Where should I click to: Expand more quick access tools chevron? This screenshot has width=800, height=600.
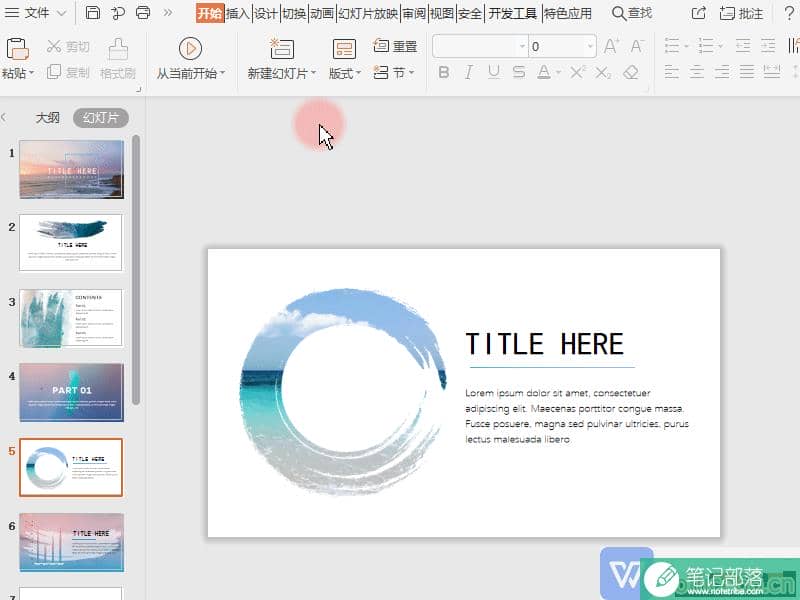click(168, 13)
